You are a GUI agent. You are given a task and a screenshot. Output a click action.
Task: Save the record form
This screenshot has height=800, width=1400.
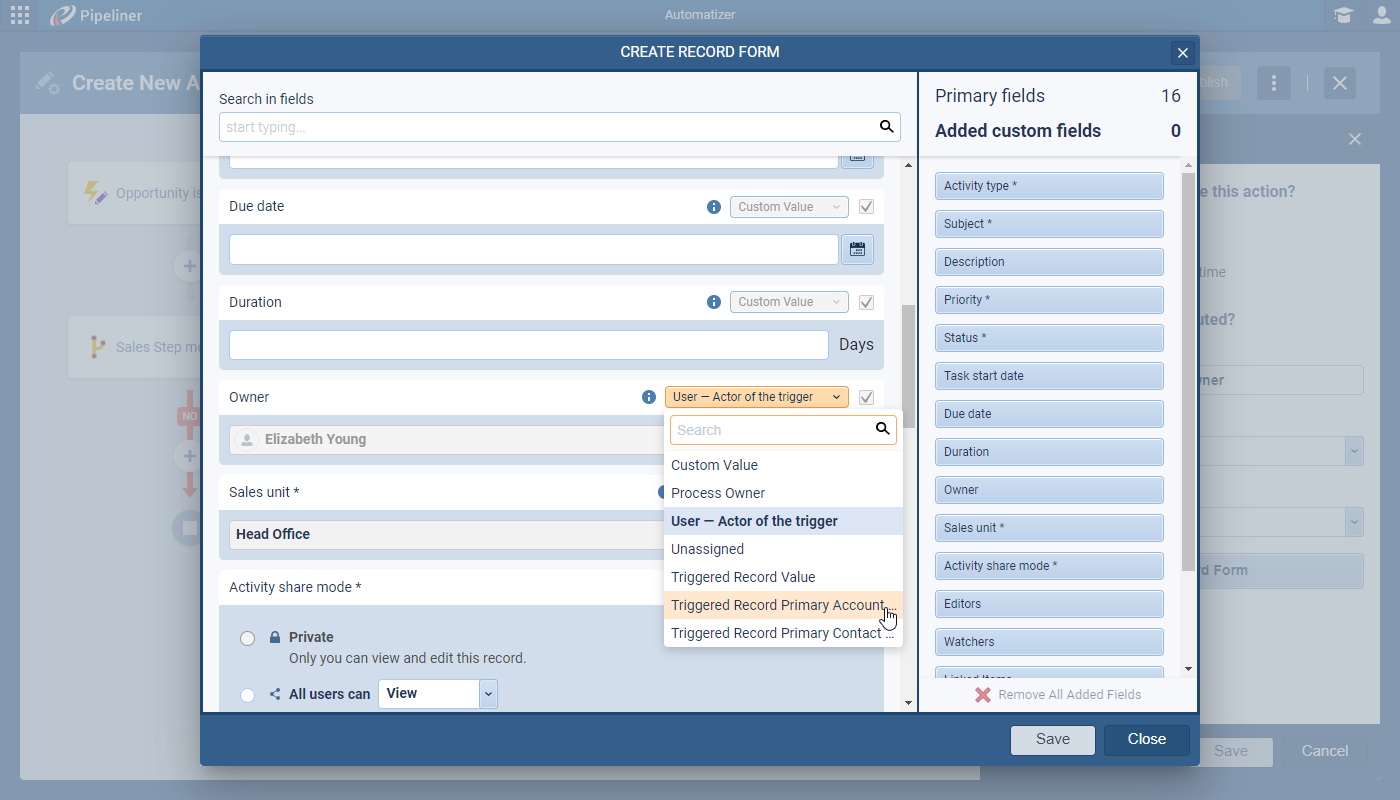point(1052,739)
